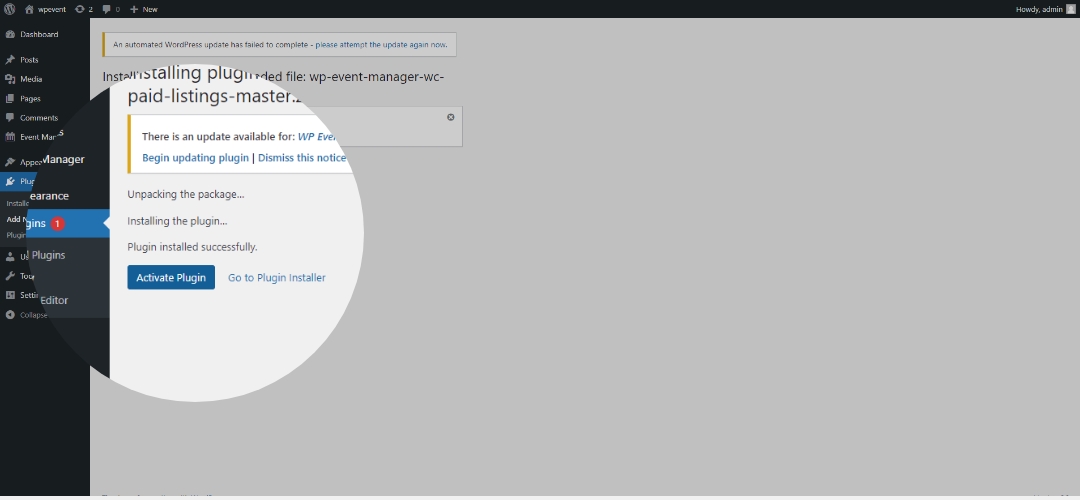
Task: Open Appearance paintbrush icon in sidebar
Action: tap(10, 162)
